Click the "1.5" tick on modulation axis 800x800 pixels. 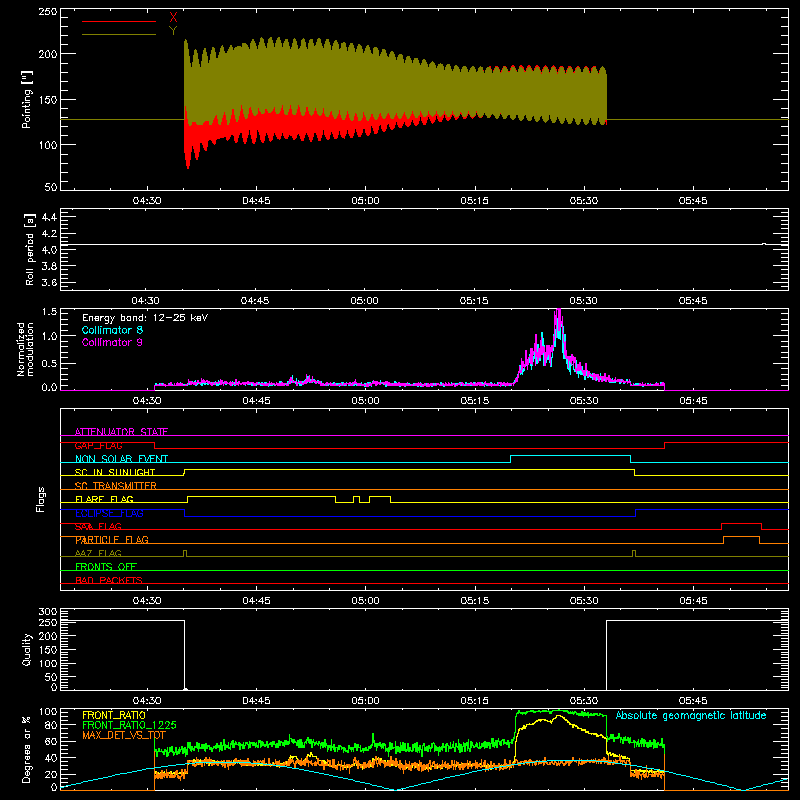tap(49, 312)
